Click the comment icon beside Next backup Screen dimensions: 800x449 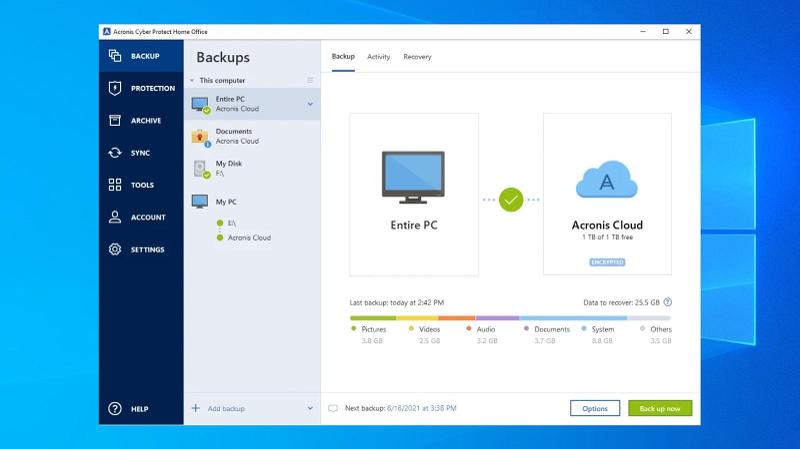(333, 408)
